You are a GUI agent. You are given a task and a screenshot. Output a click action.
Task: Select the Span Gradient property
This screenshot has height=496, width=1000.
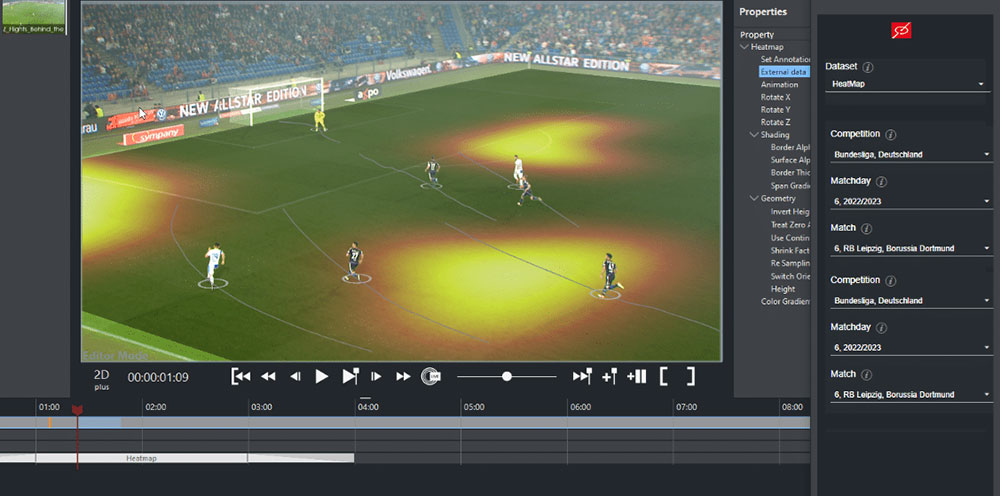[x=790, y=186]
